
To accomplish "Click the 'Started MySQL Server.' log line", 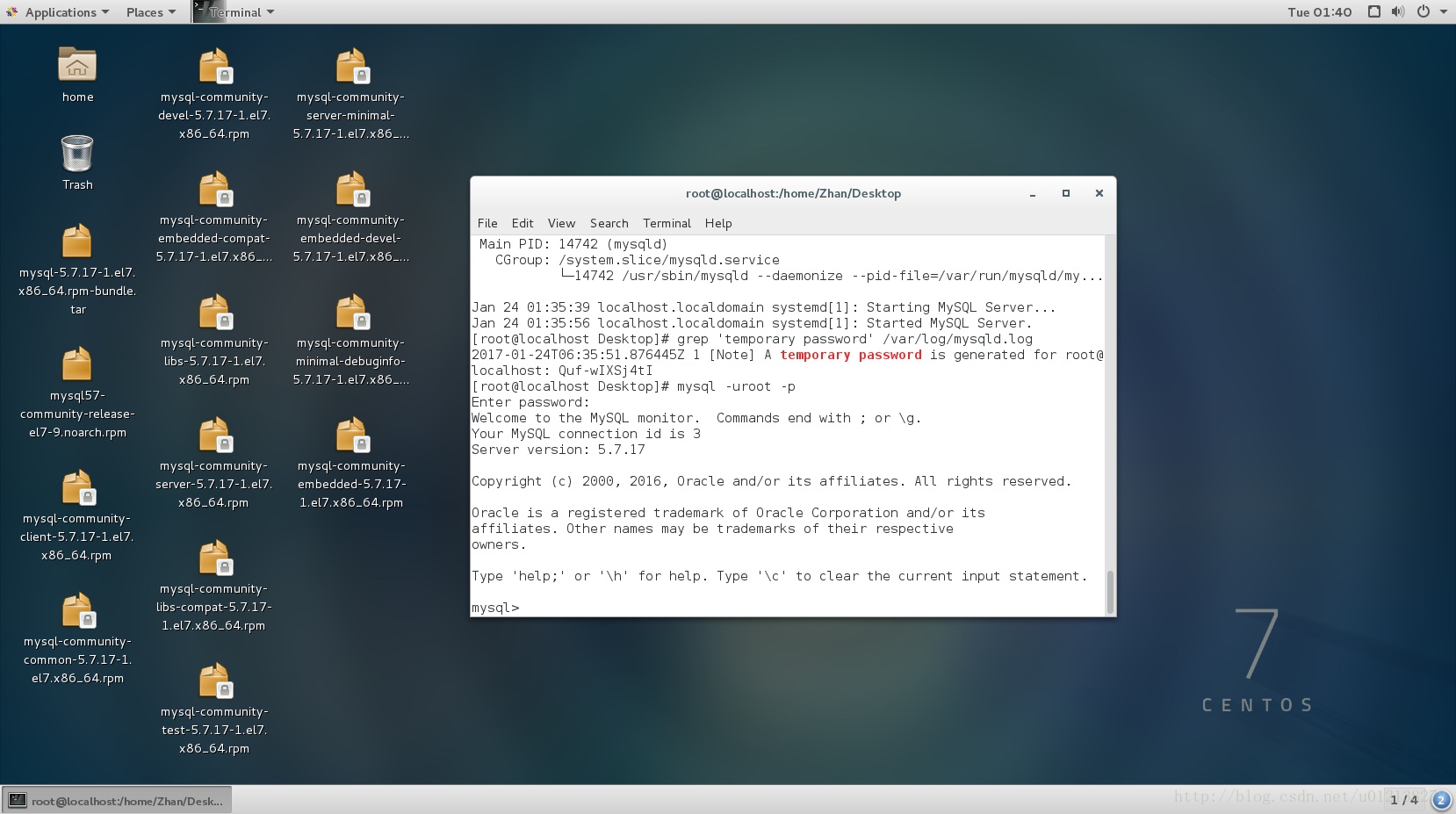I will tap(949, 323).
